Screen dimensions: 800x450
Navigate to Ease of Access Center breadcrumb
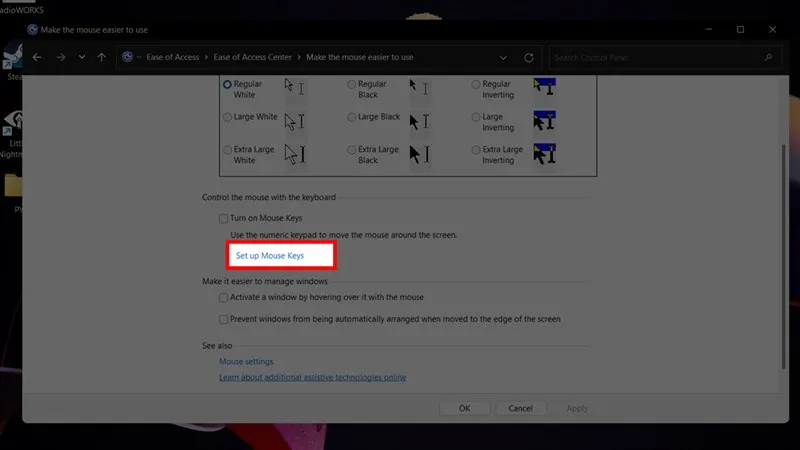[254, 57]
